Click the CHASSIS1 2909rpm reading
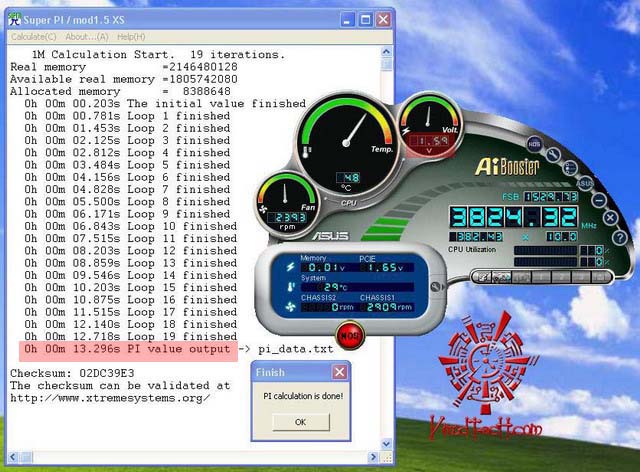 (387, 307)
